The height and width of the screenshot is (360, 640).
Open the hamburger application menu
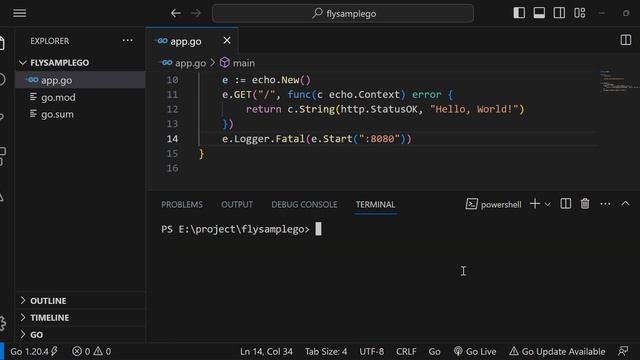point(20,13)
